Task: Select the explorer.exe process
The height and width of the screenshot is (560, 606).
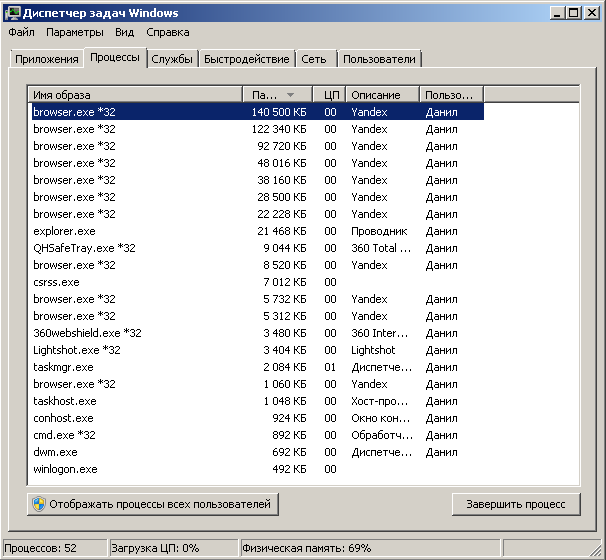Action: click(x=256, y=231)
